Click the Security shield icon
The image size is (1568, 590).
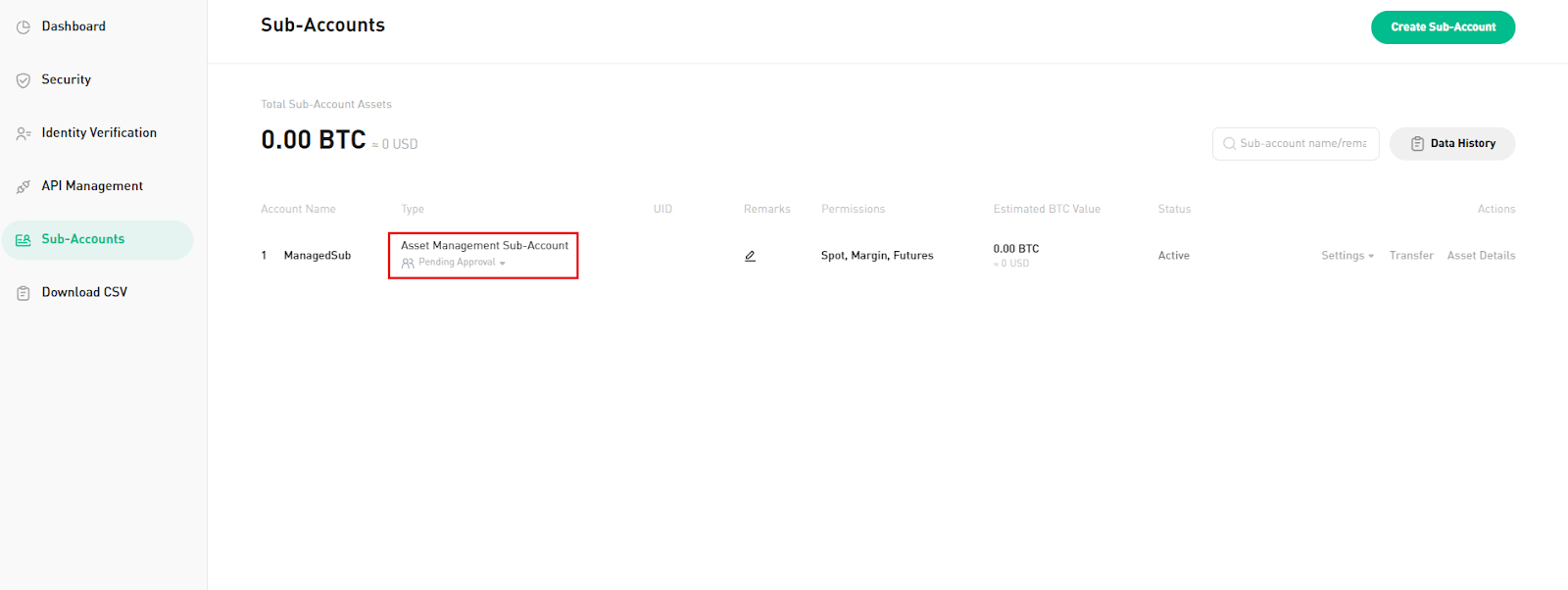[x=24, y=80]
